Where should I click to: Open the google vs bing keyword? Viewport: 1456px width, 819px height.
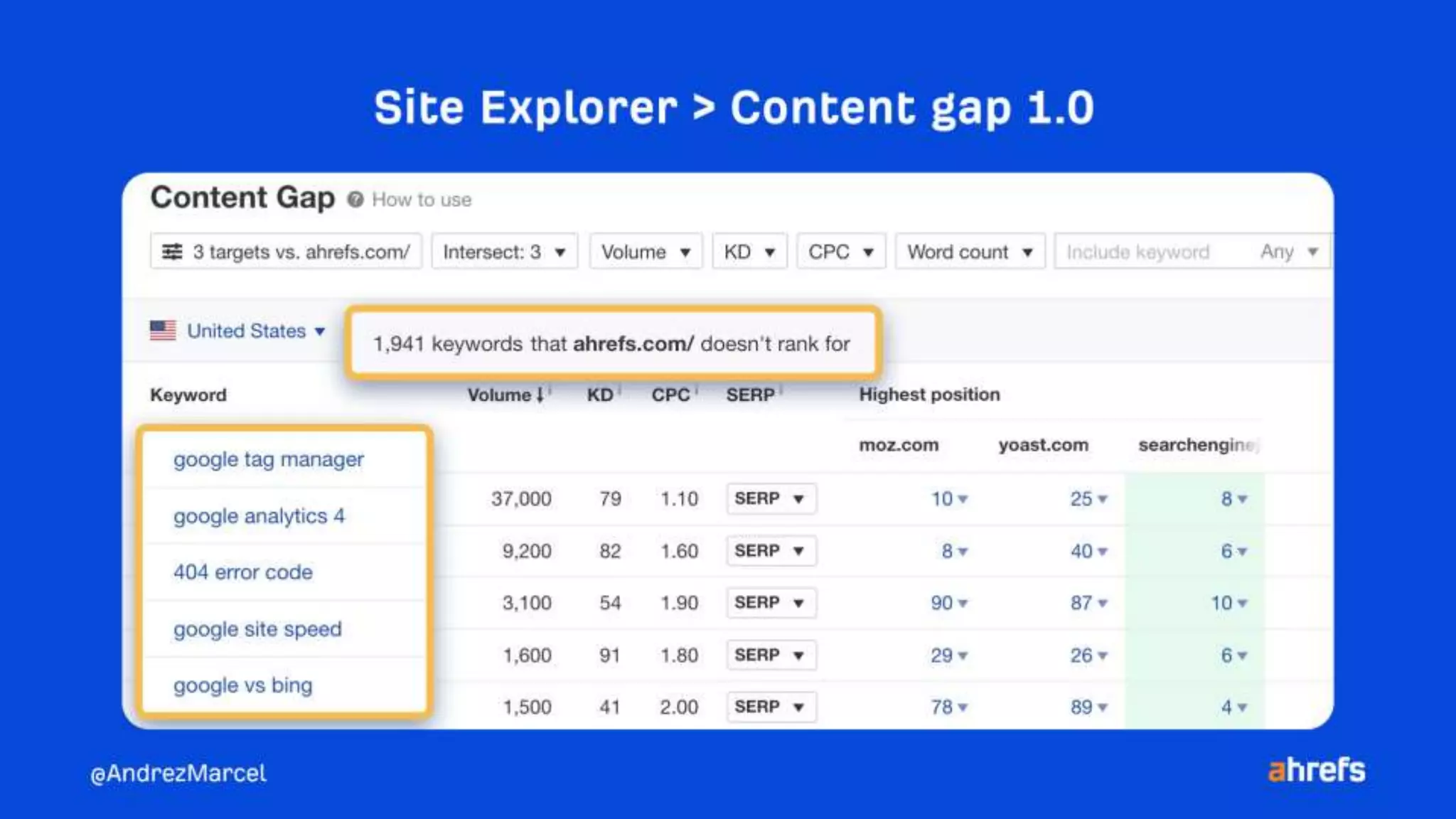click(x=243, y=685)
